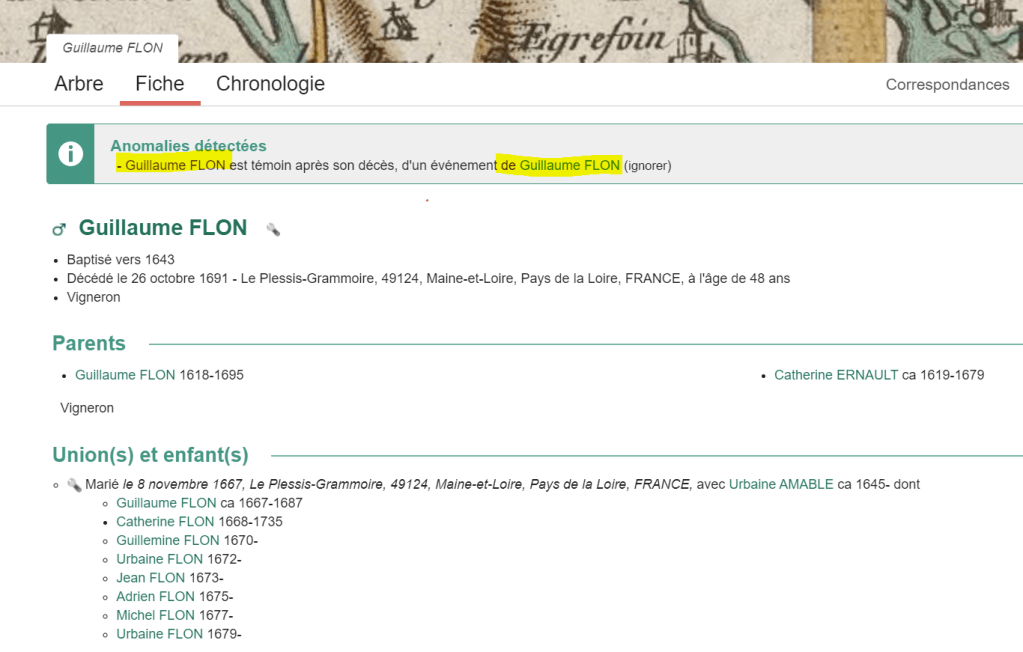Viewport: 1023px width, 652px height.
Task: Open father Guillaume FLON 1618-1695 link
Action: tap(125, 375)
